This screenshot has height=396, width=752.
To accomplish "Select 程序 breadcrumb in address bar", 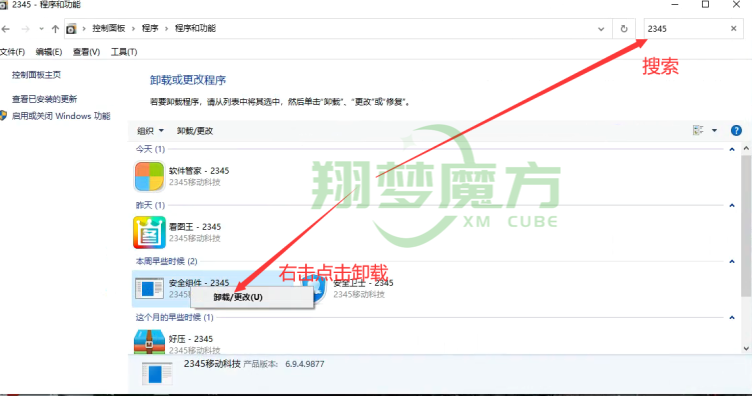I will (x=150, y=28).
